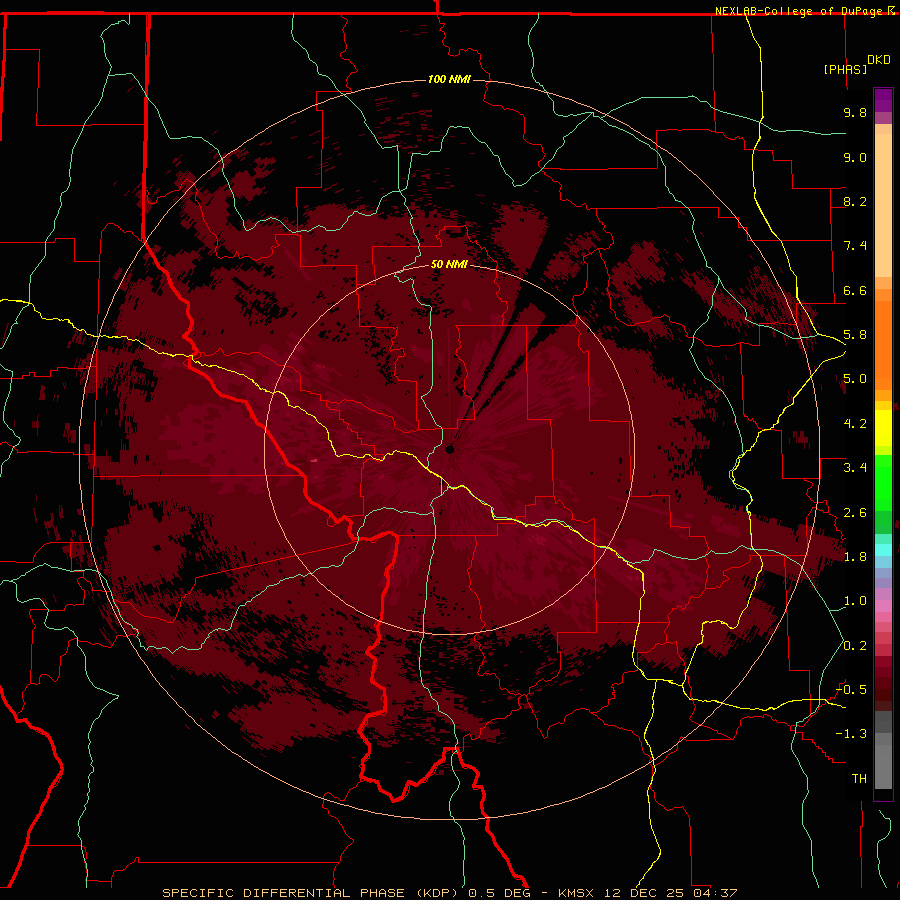Click the 8.2 legend value
This screenshot has width=900, height=900.
[x=855, y=201]
